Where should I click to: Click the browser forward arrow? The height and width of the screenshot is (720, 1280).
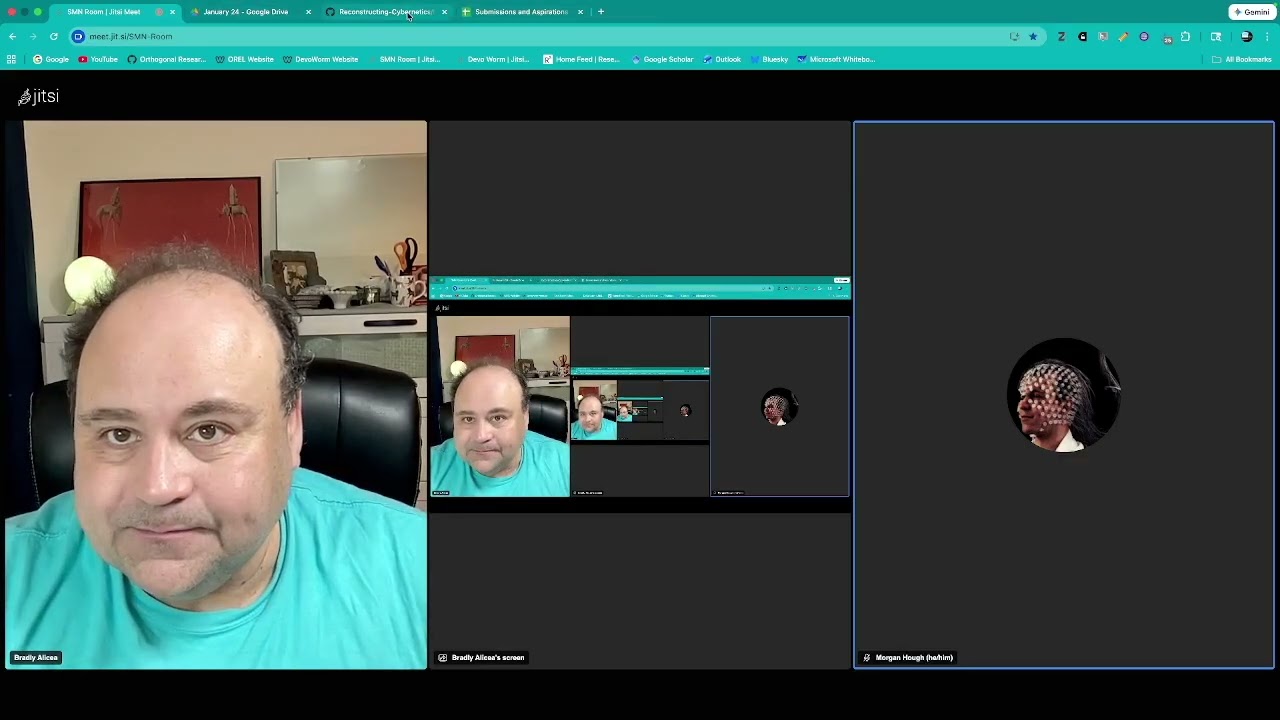(x=32, y=36)
